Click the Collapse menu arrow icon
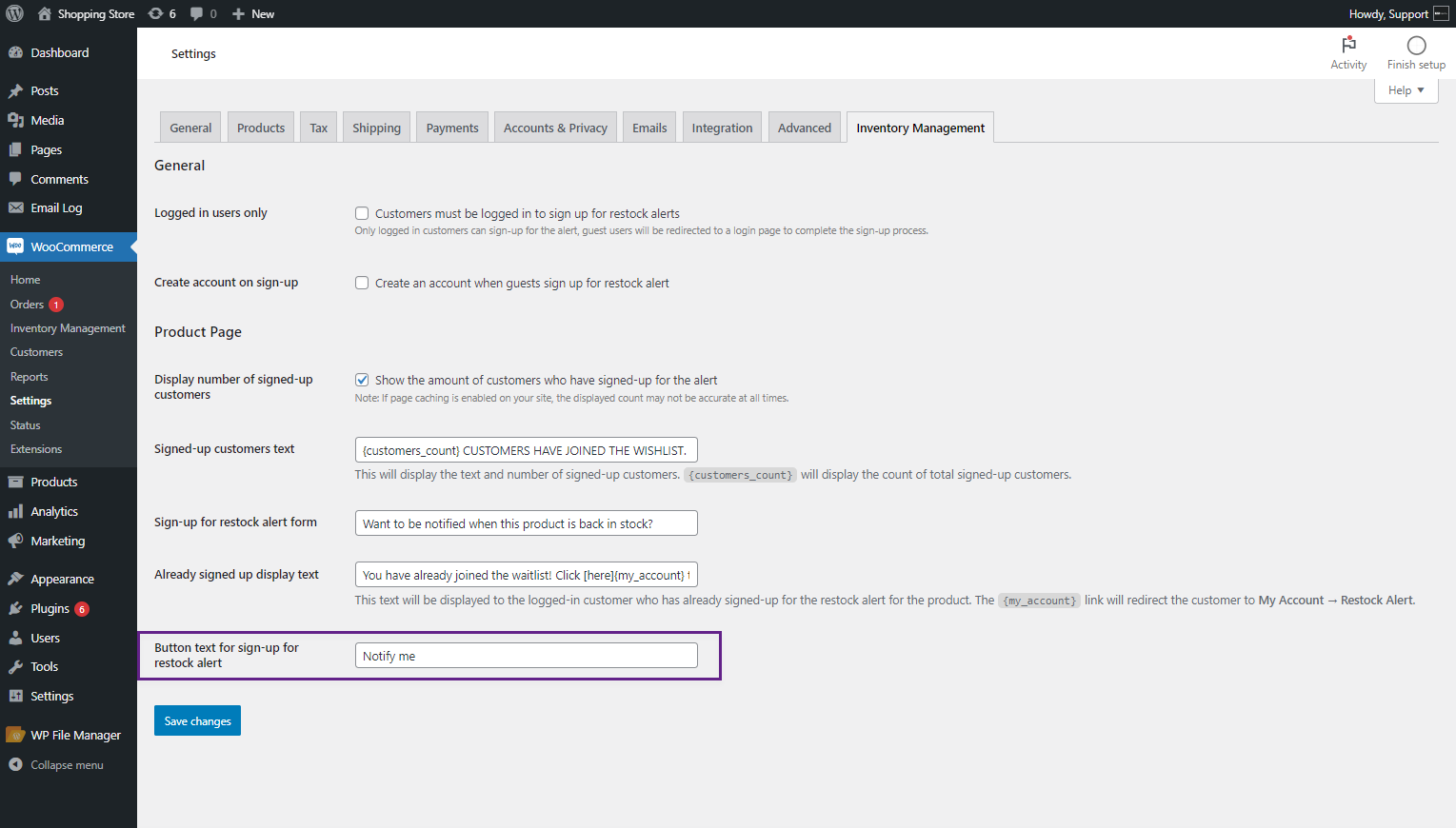The width and height of the screenshot is (1456, 828). [15, 764]
